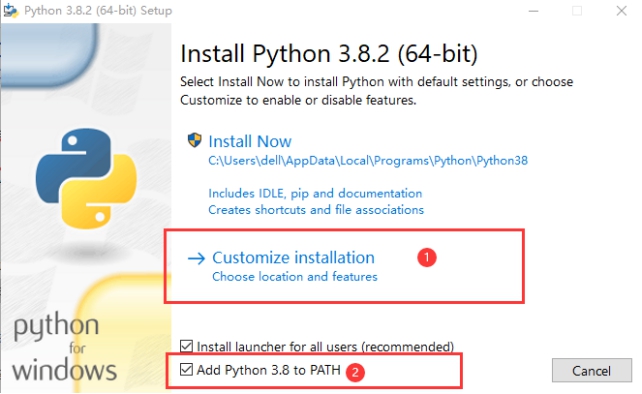
Task: Close the Python Setup window
Action: (621, 11)
